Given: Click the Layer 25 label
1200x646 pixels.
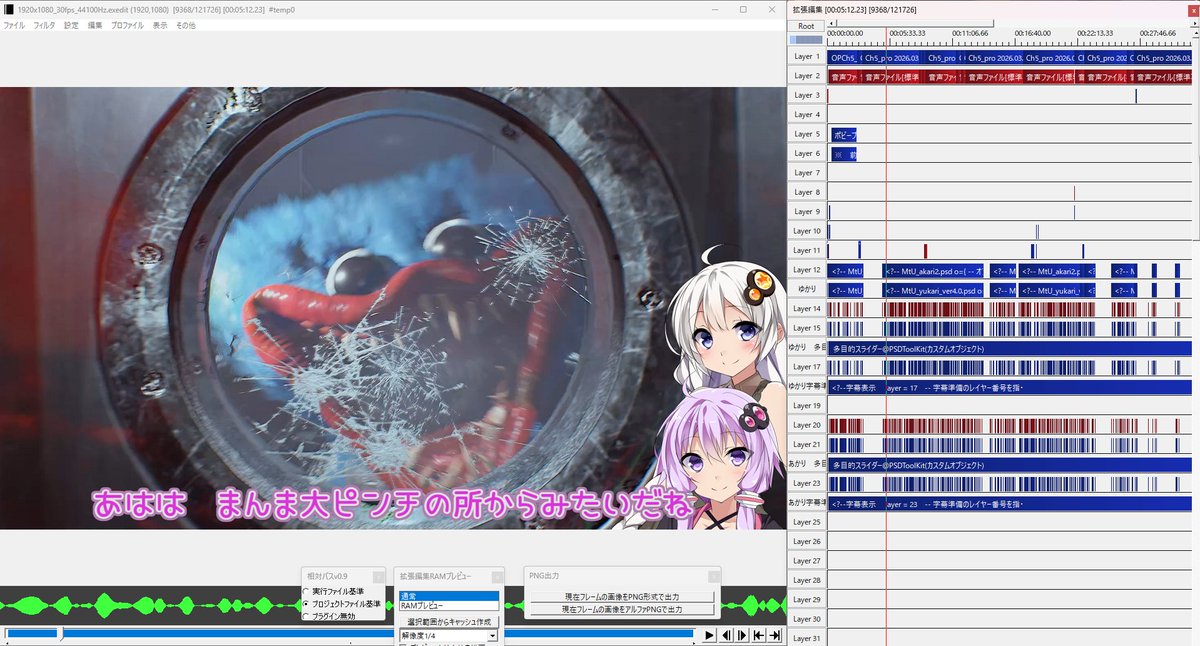Looking at the screenshot, I should point(806,522).
